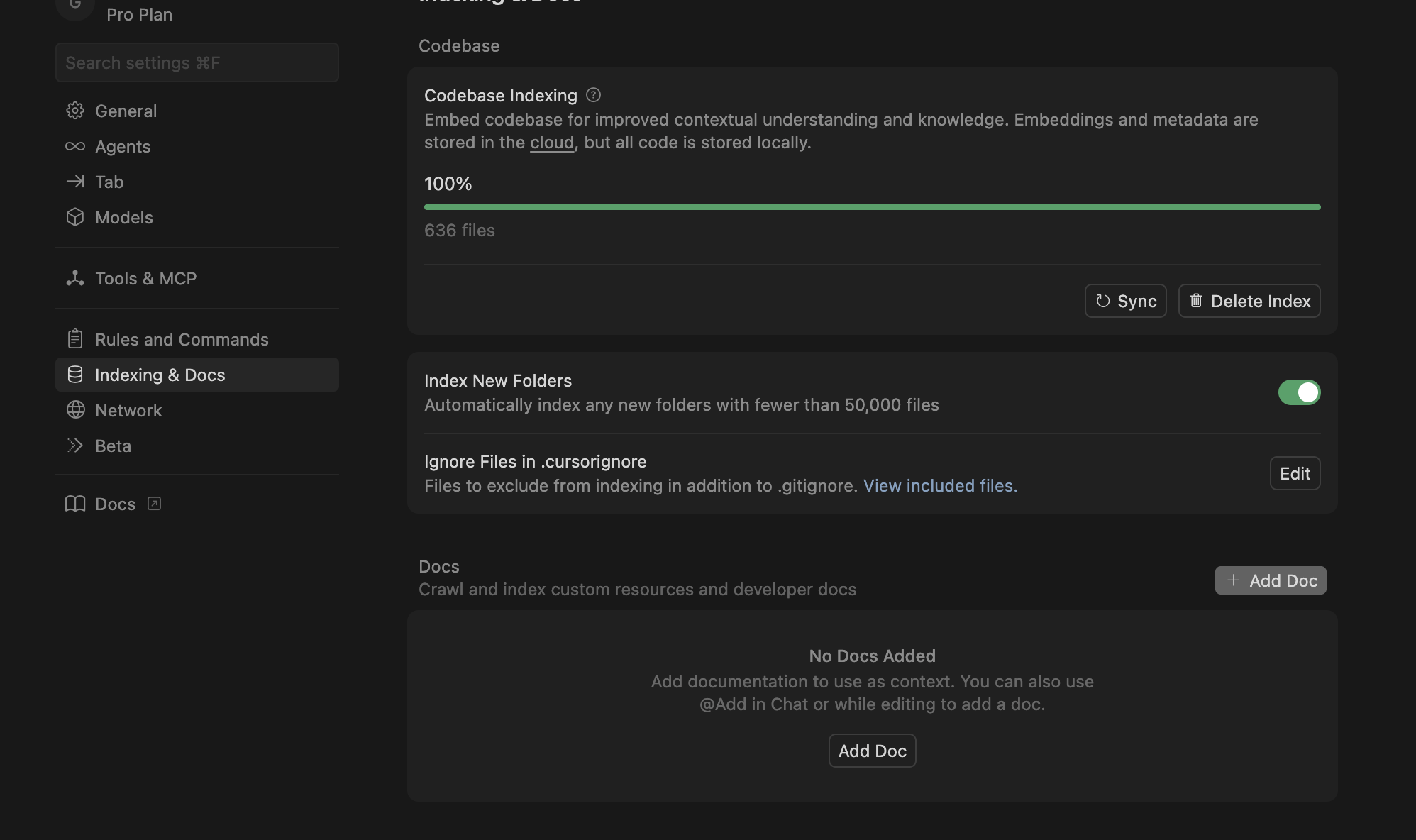Click the 100% indexing value
This screenshot has width=1416, height=840.
[x=448, y=184]
